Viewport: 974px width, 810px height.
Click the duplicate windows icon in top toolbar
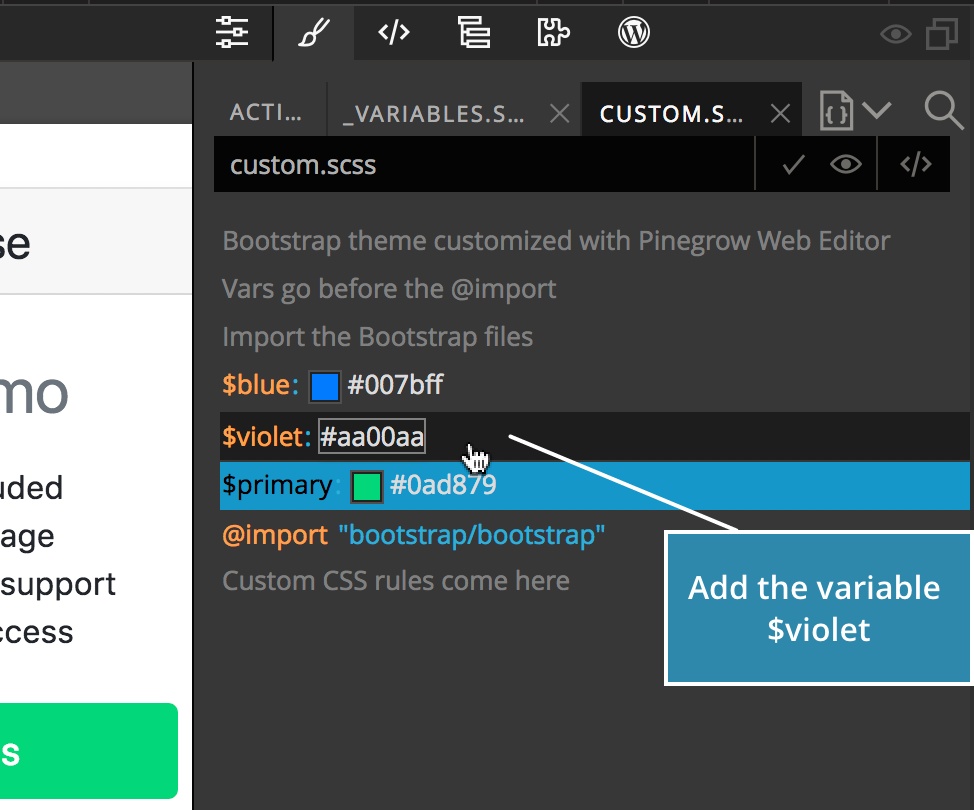pos(942,34)
